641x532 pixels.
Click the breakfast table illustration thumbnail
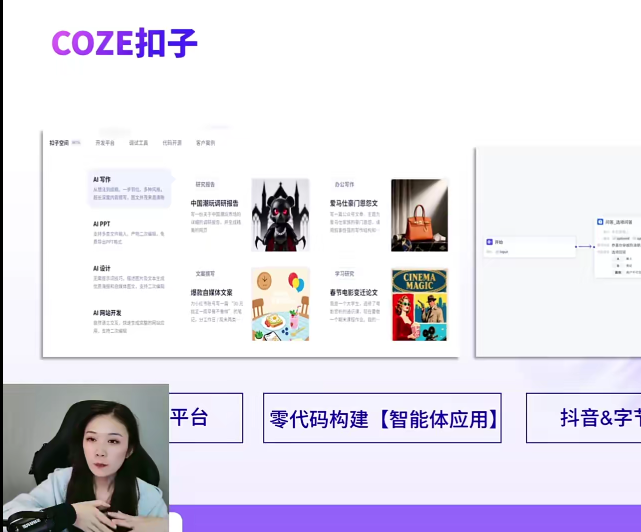(x=280, y=304)
